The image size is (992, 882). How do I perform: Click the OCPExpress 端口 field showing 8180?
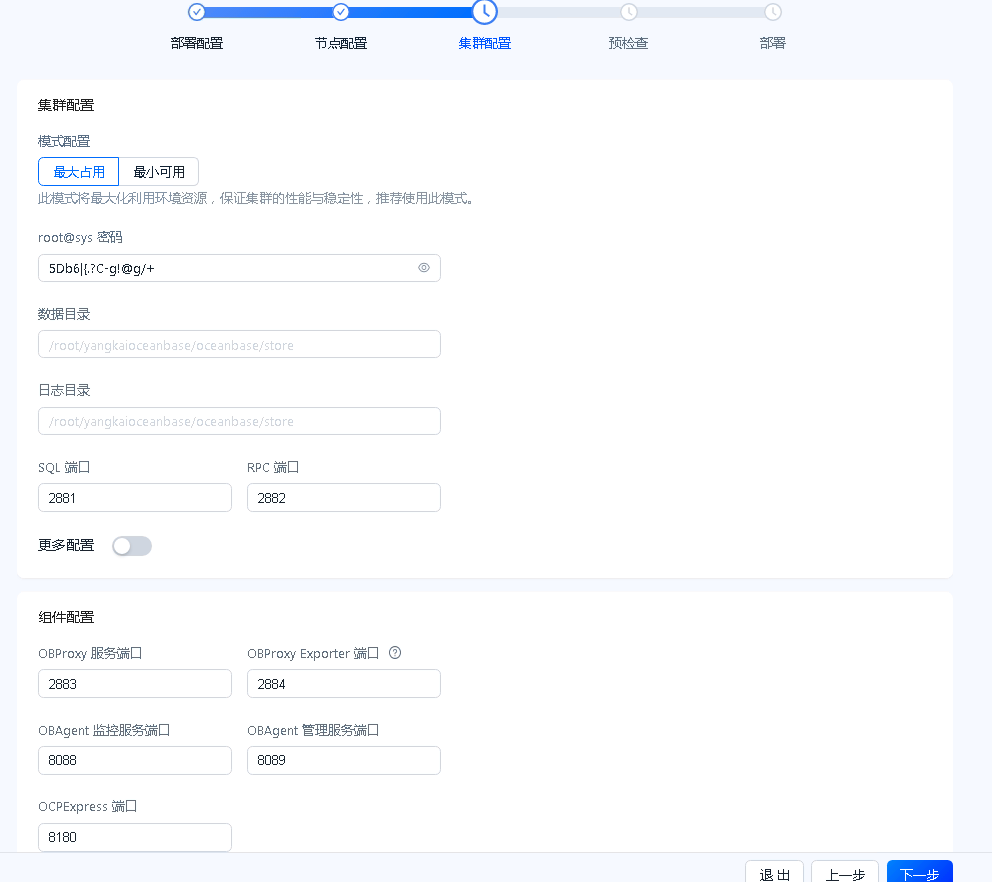pos(135,837)
